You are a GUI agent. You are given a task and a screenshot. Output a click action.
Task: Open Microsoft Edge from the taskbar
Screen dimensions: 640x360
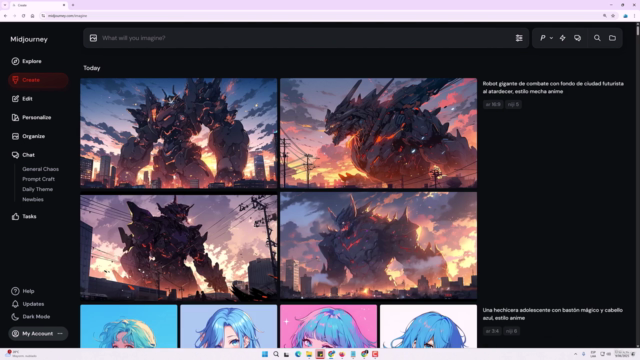298,354
